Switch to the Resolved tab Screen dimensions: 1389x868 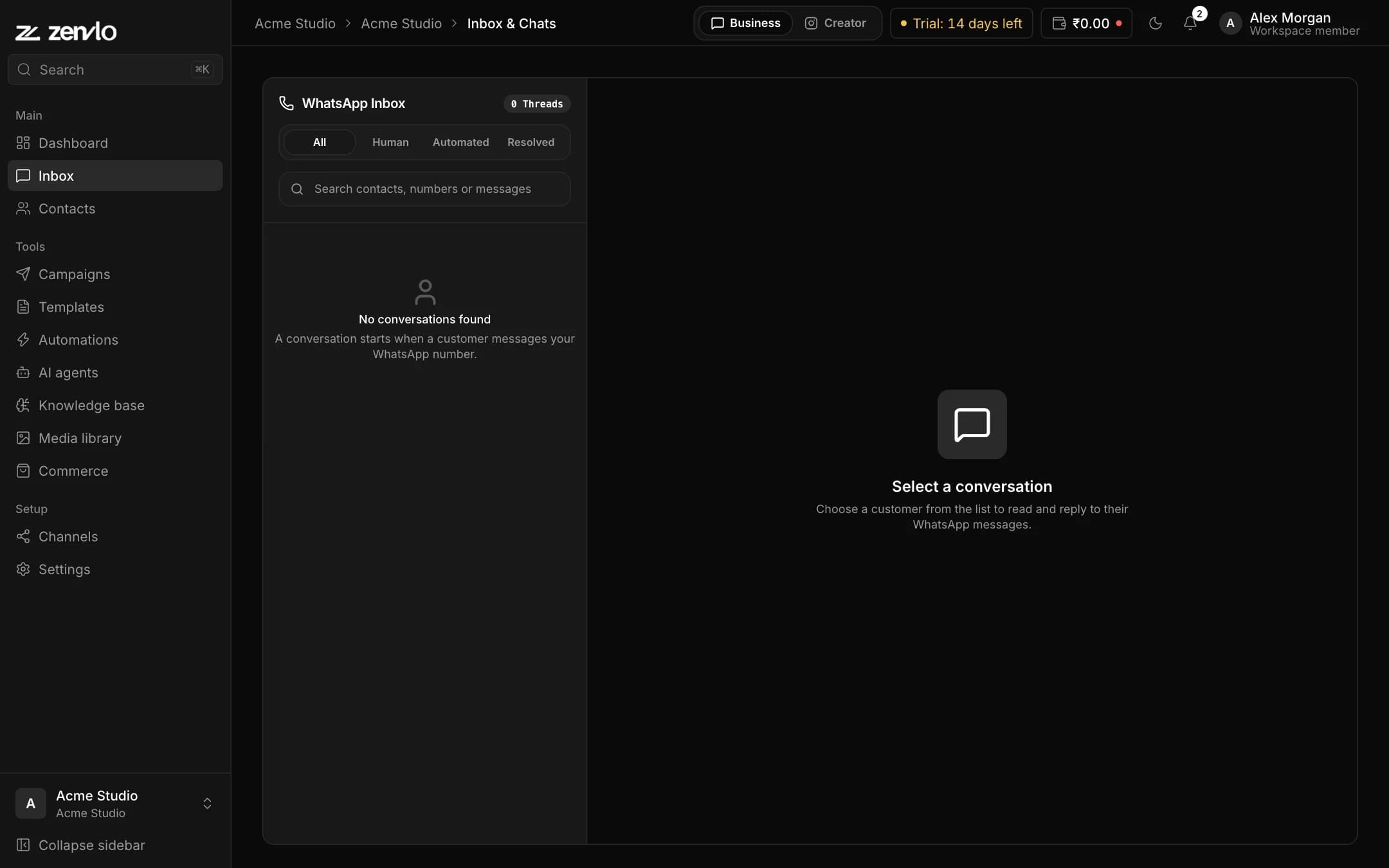pyautogui.click(x=531, y=142)
